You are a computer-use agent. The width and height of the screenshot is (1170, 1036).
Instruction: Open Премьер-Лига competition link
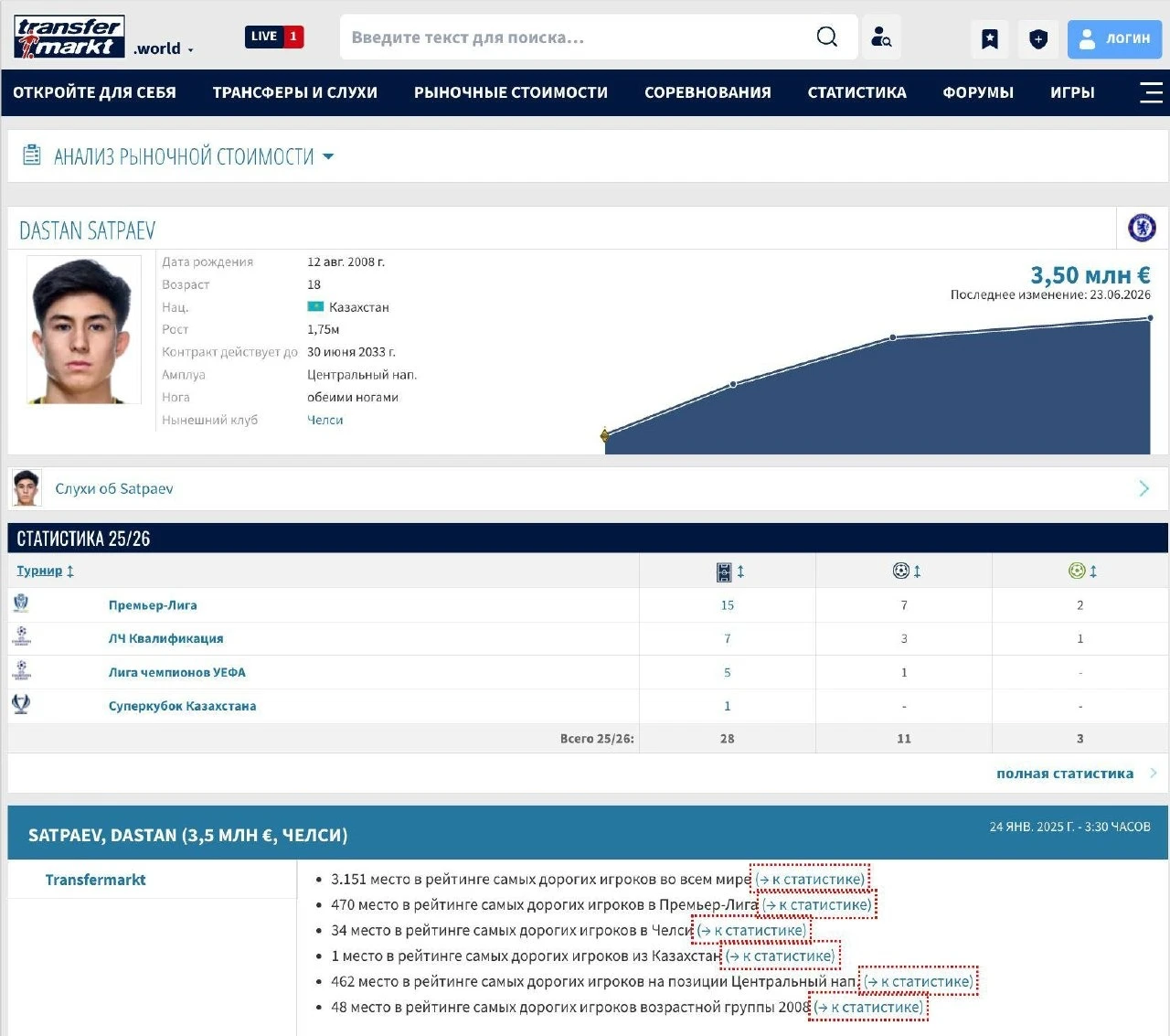click(x=153, y=605)
